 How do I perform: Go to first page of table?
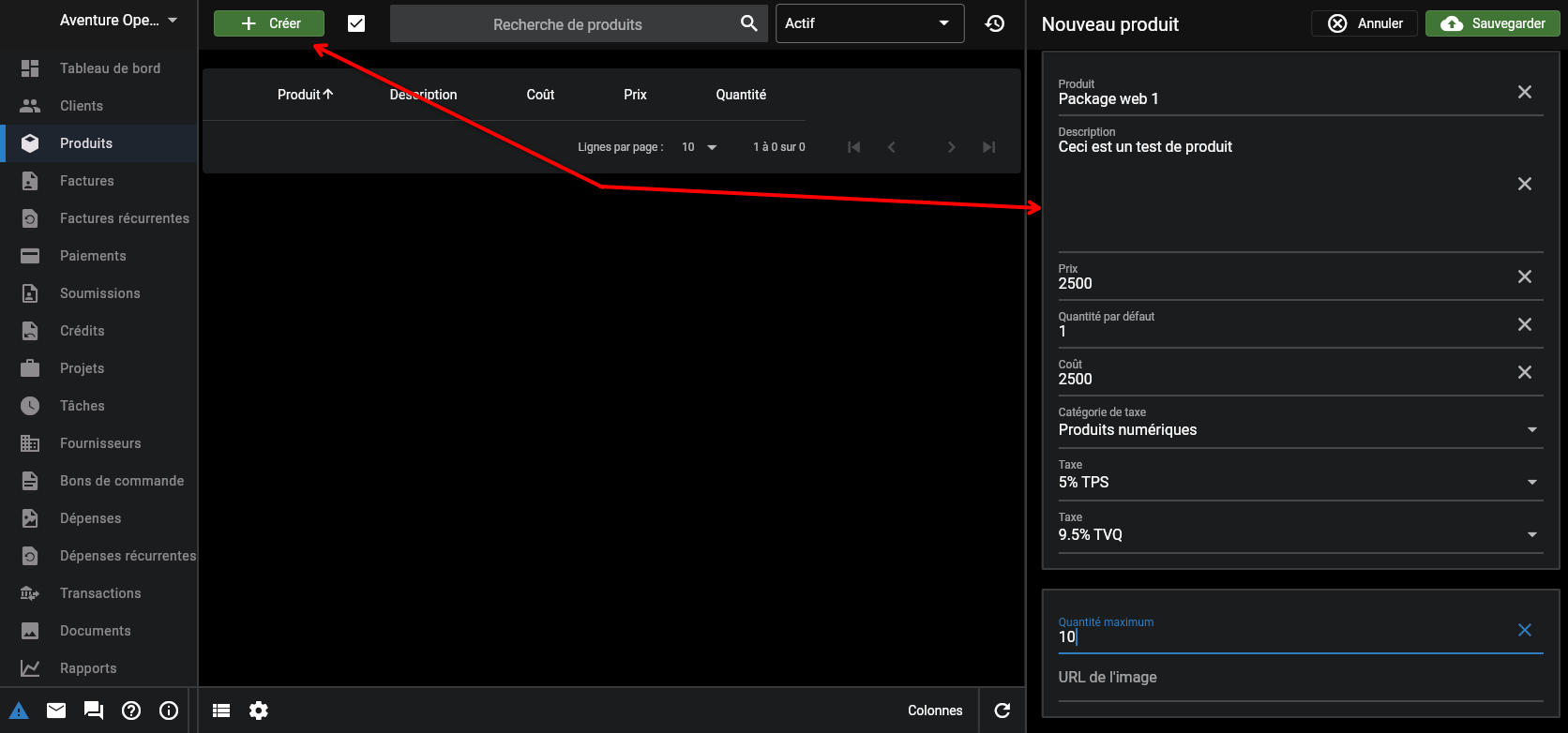(x=853, y=147)
